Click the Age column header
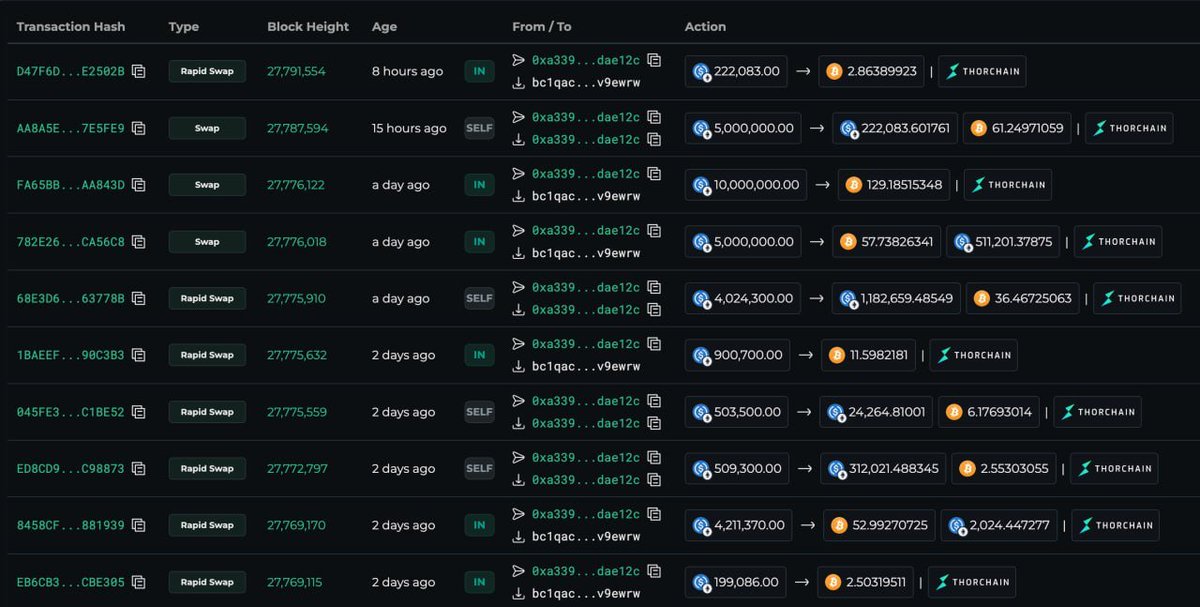Viewport: 1200px width, 607px height. pyautogui.click(x=384, y=27)
